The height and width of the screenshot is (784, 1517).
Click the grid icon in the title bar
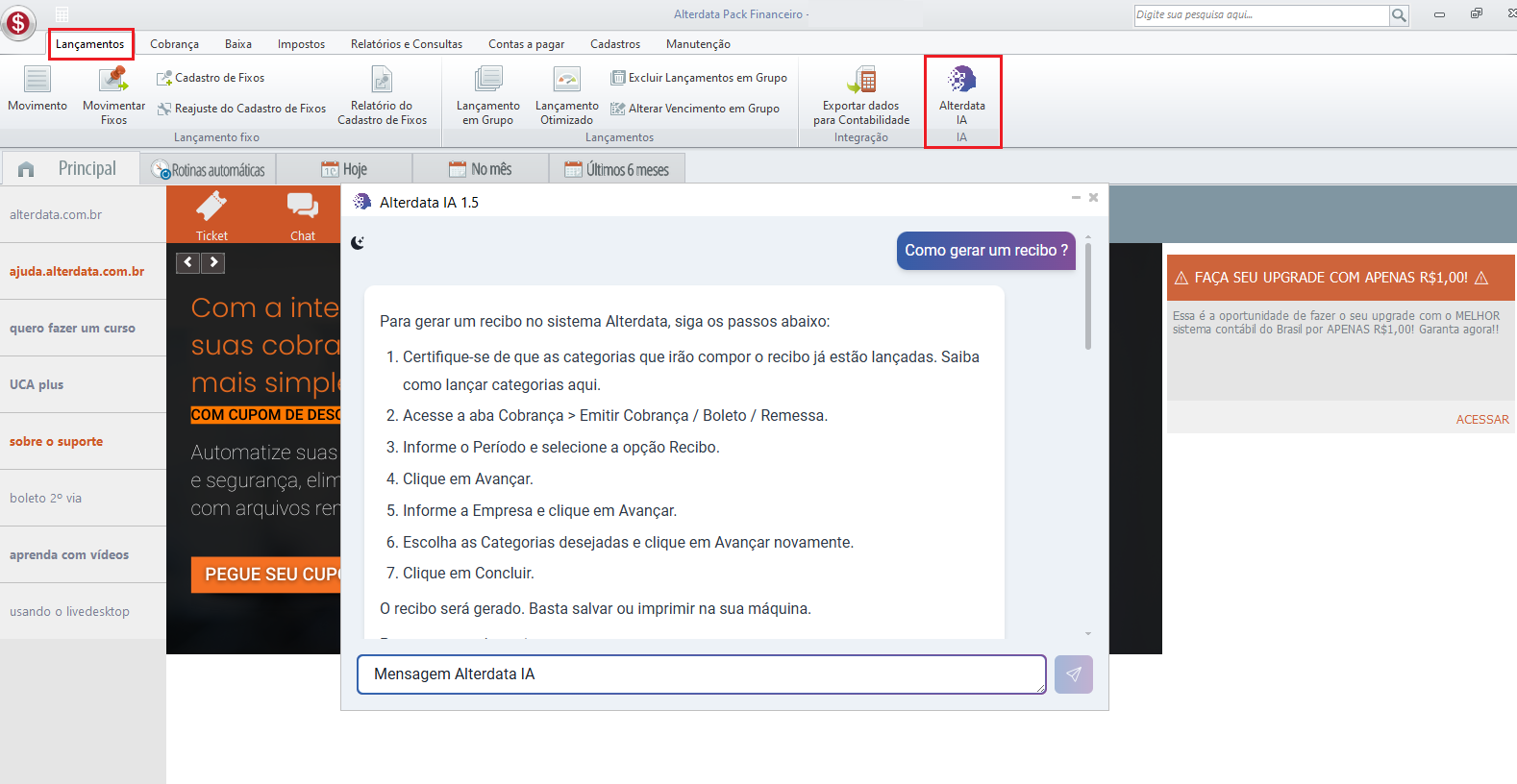62,14
